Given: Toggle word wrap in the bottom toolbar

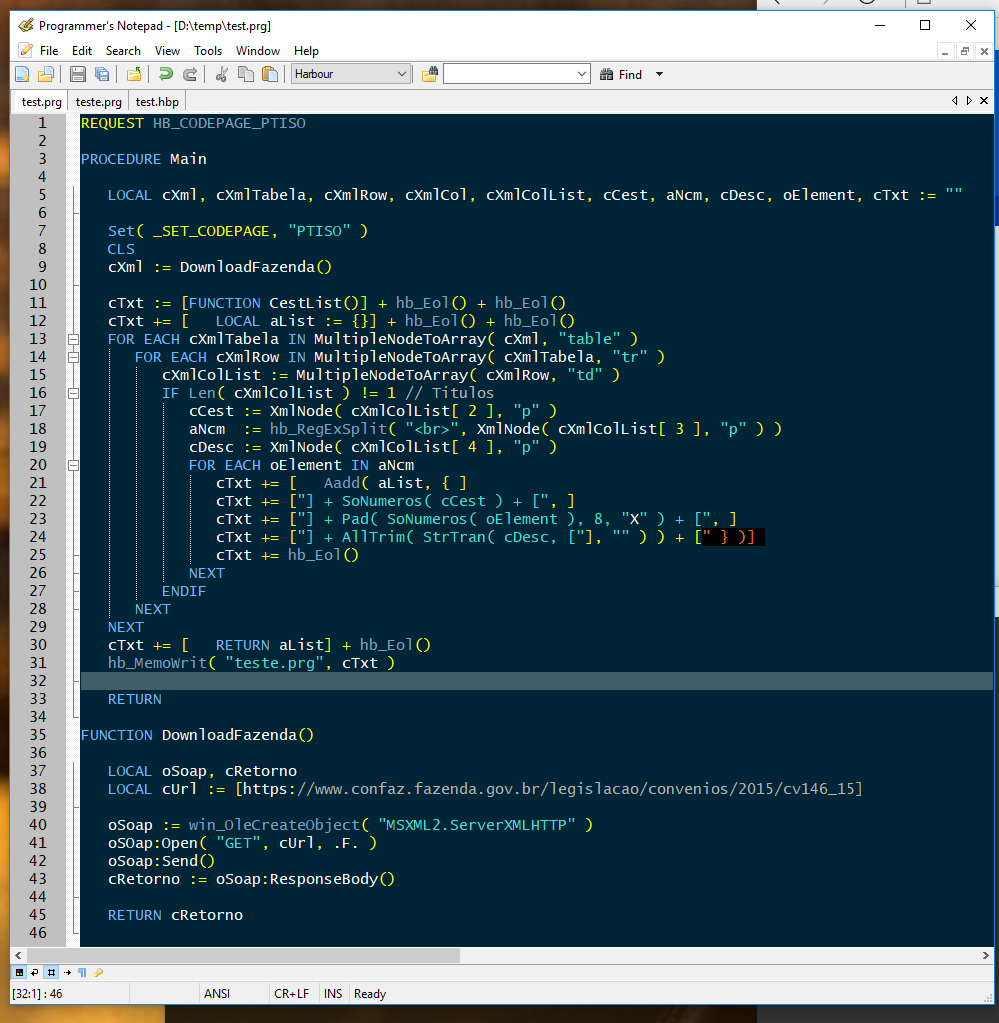Looking at the screenshot, I should pos(34,972).
